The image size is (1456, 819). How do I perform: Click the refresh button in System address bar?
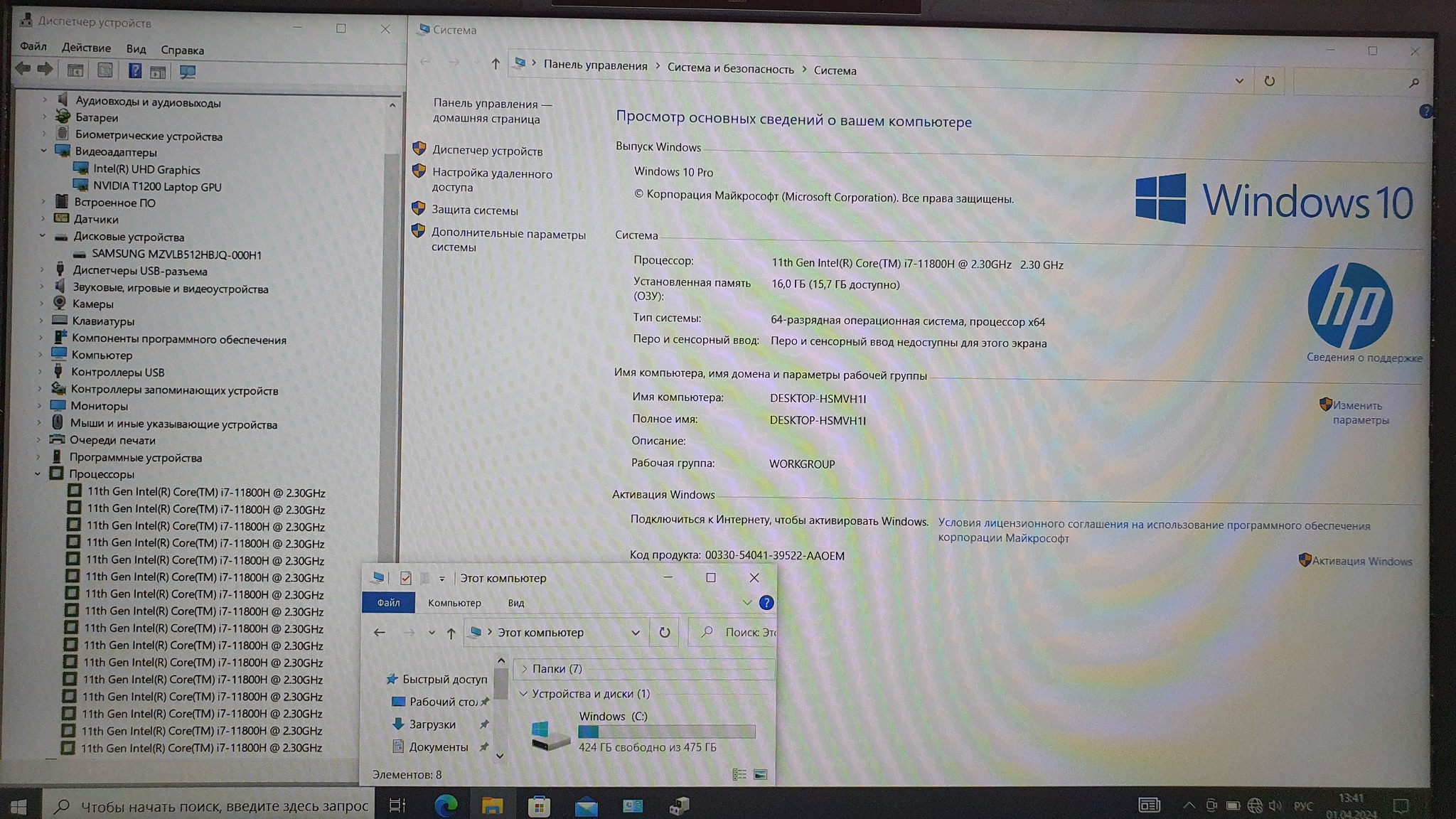point(1269,81)
